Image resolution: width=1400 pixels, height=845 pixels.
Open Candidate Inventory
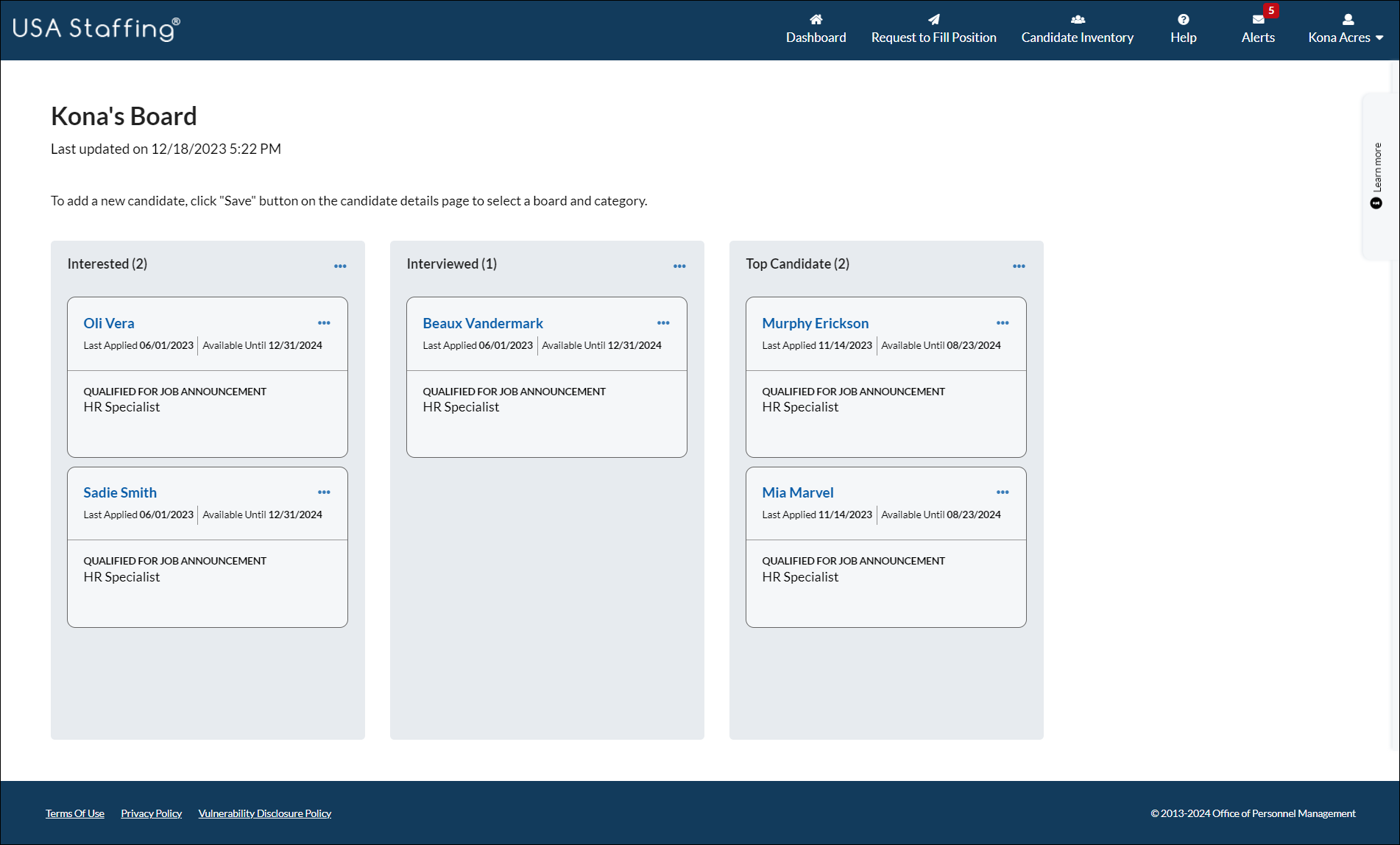(1077, 29)
